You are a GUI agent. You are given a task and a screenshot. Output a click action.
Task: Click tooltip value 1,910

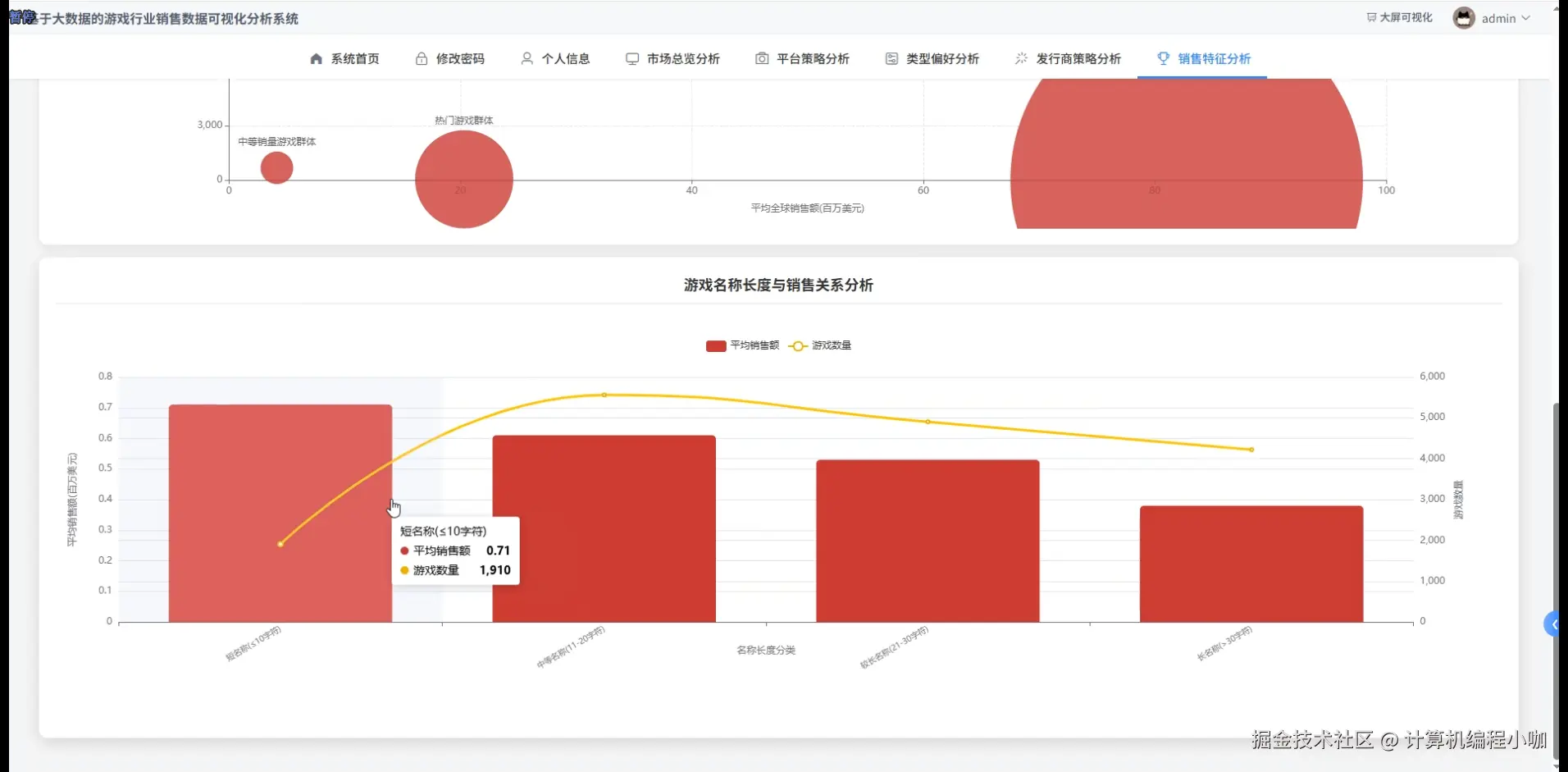[x=495, y=570]
